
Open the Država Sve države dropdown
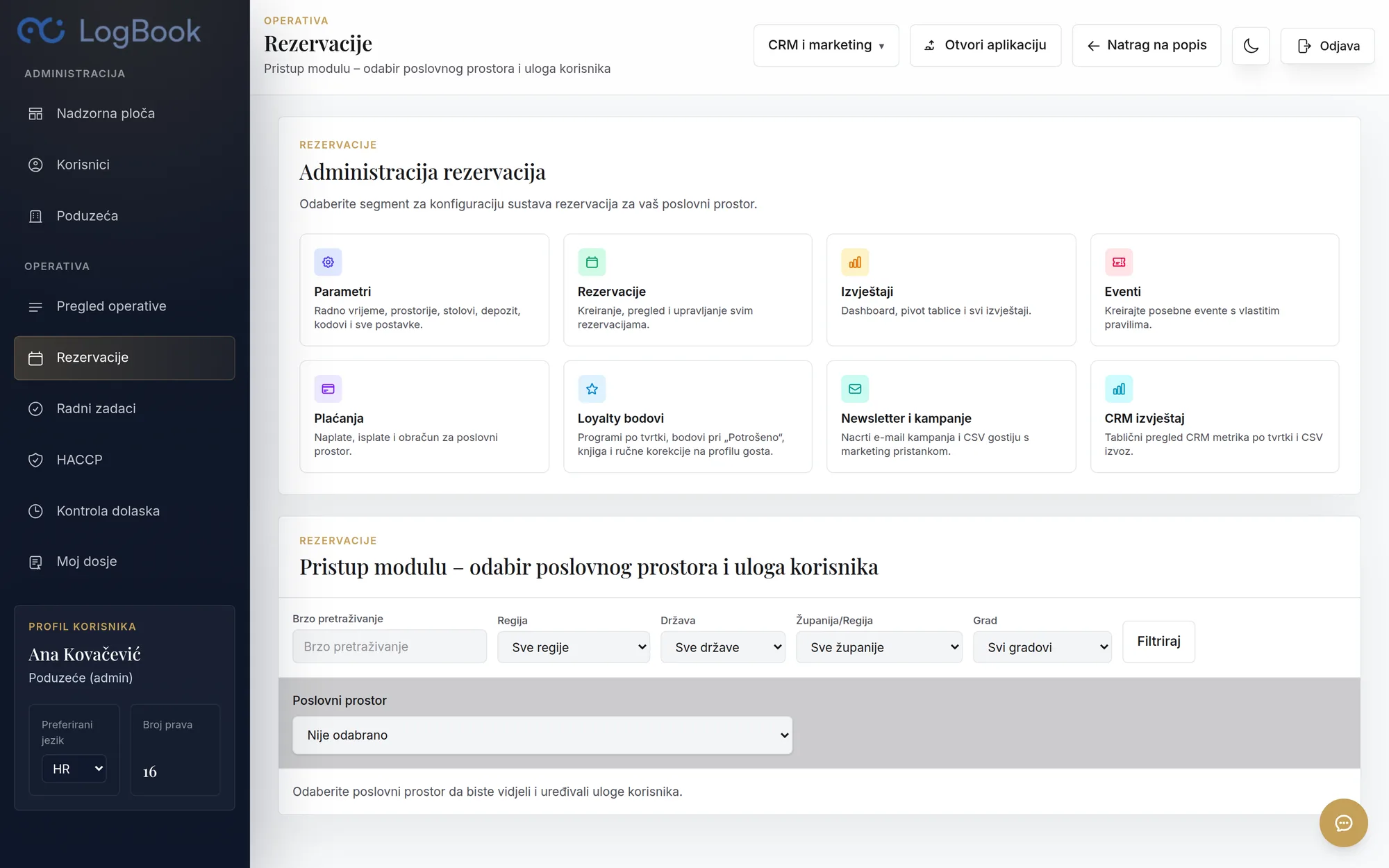[x=723, y=647]
